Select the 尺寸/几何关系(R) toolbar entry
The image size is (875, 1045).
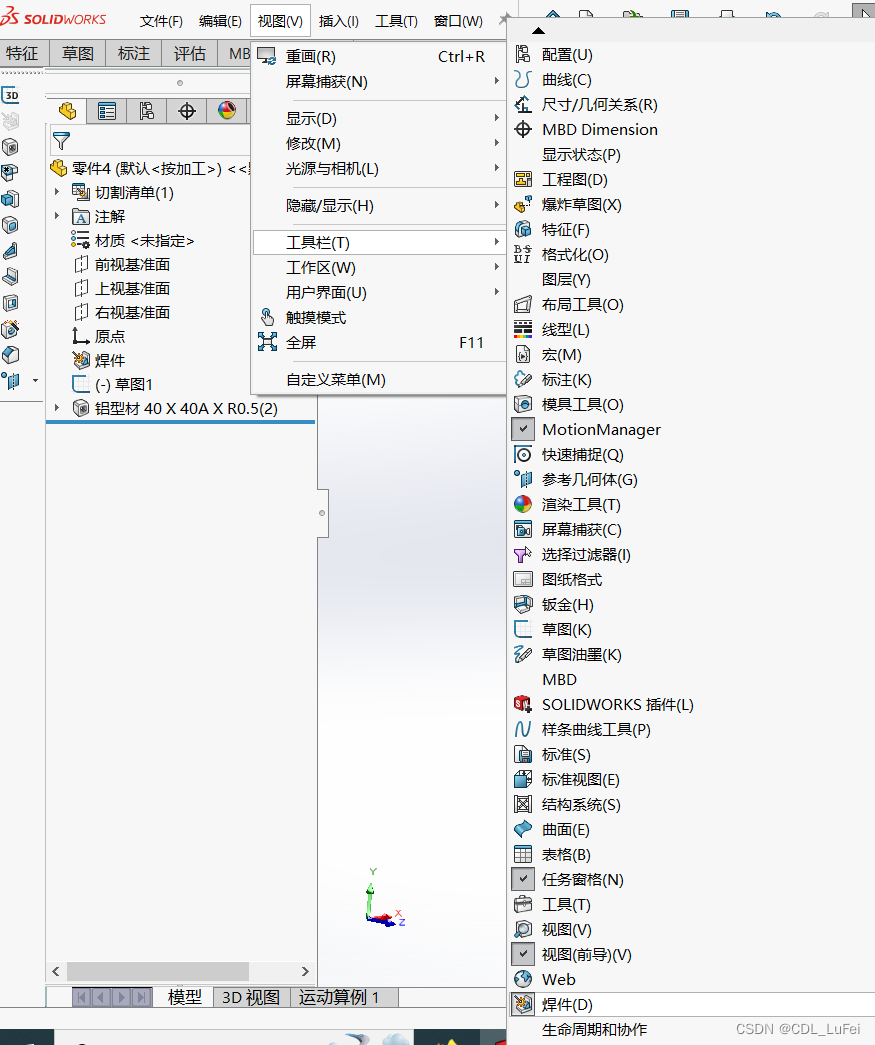click(599, 105)
